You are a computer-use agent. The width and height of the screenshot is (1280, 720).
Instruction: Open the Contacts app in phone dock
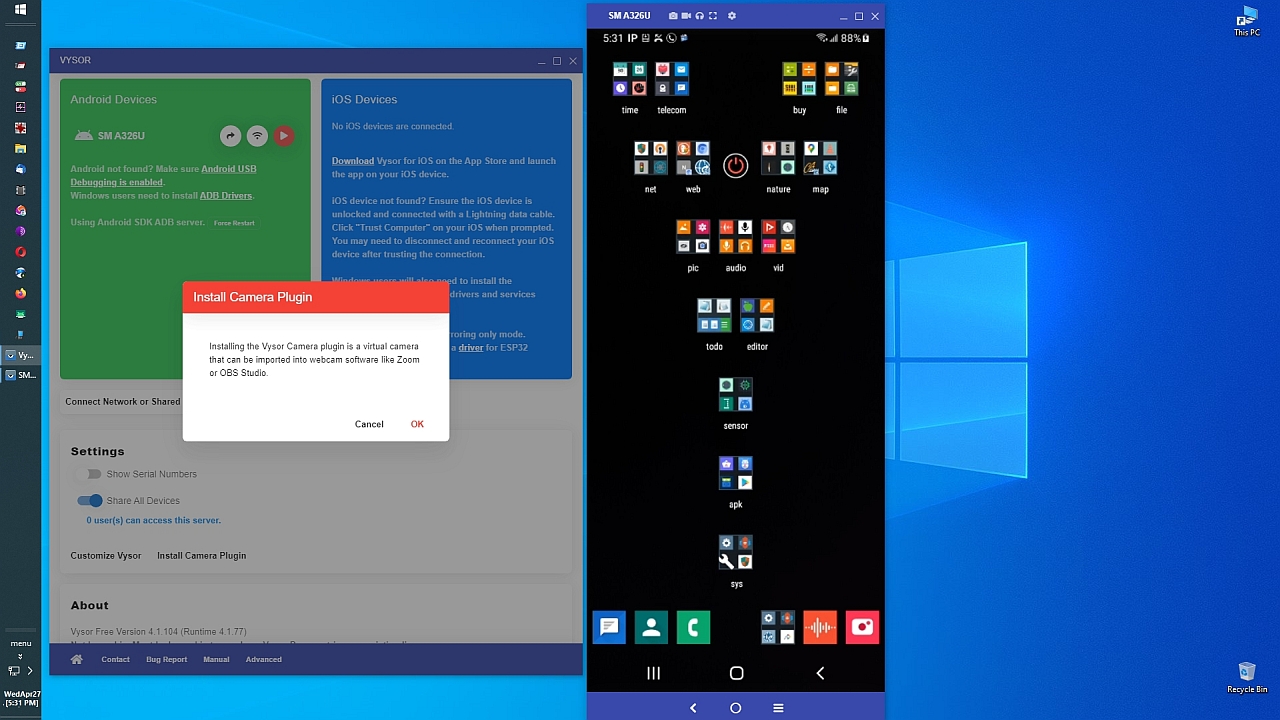[651, 627]
